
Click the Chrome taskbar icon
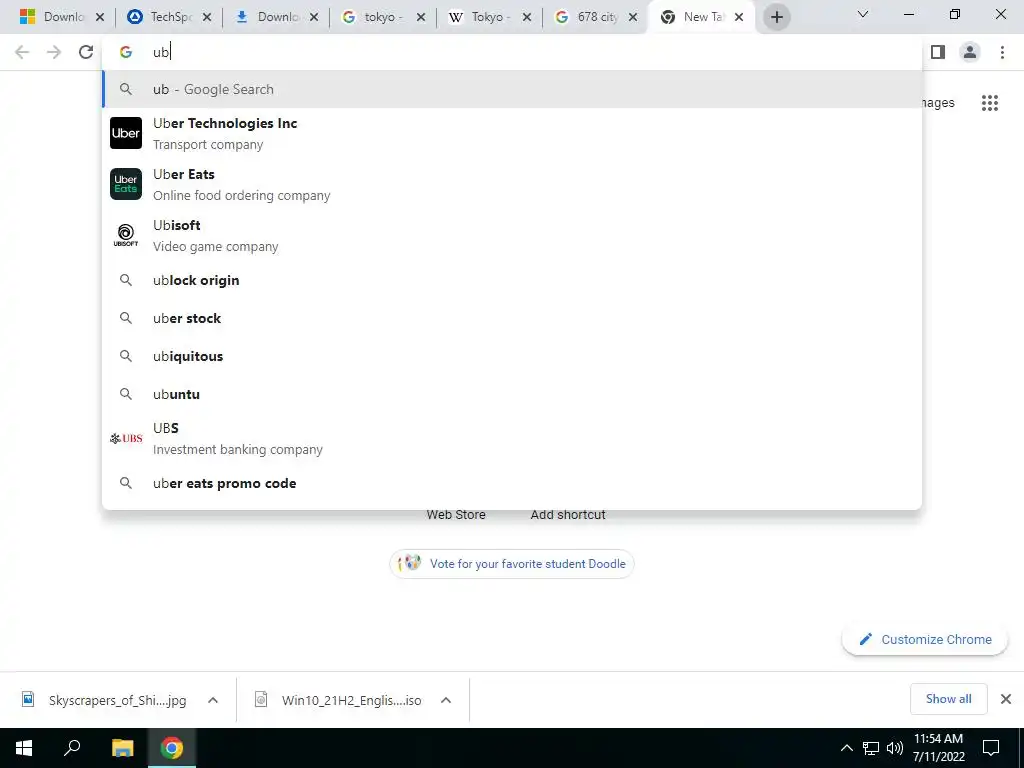tap(172, 748)
